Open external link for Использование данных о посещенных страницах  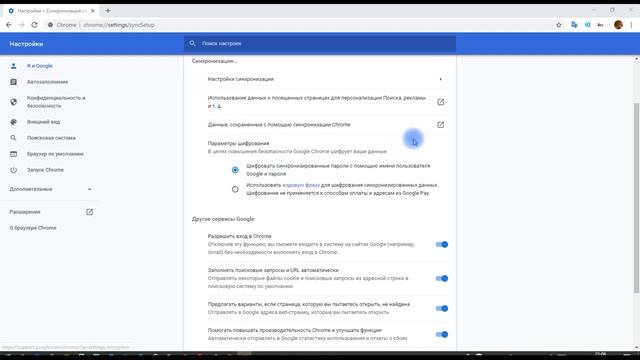coord(440,102)
